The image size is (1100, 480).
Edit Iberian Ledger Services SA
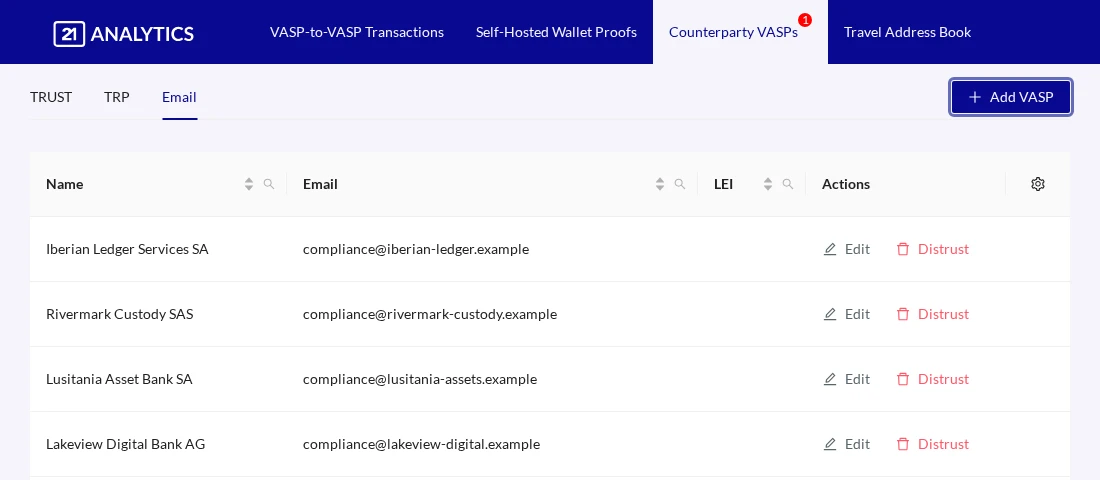point(847,249)
